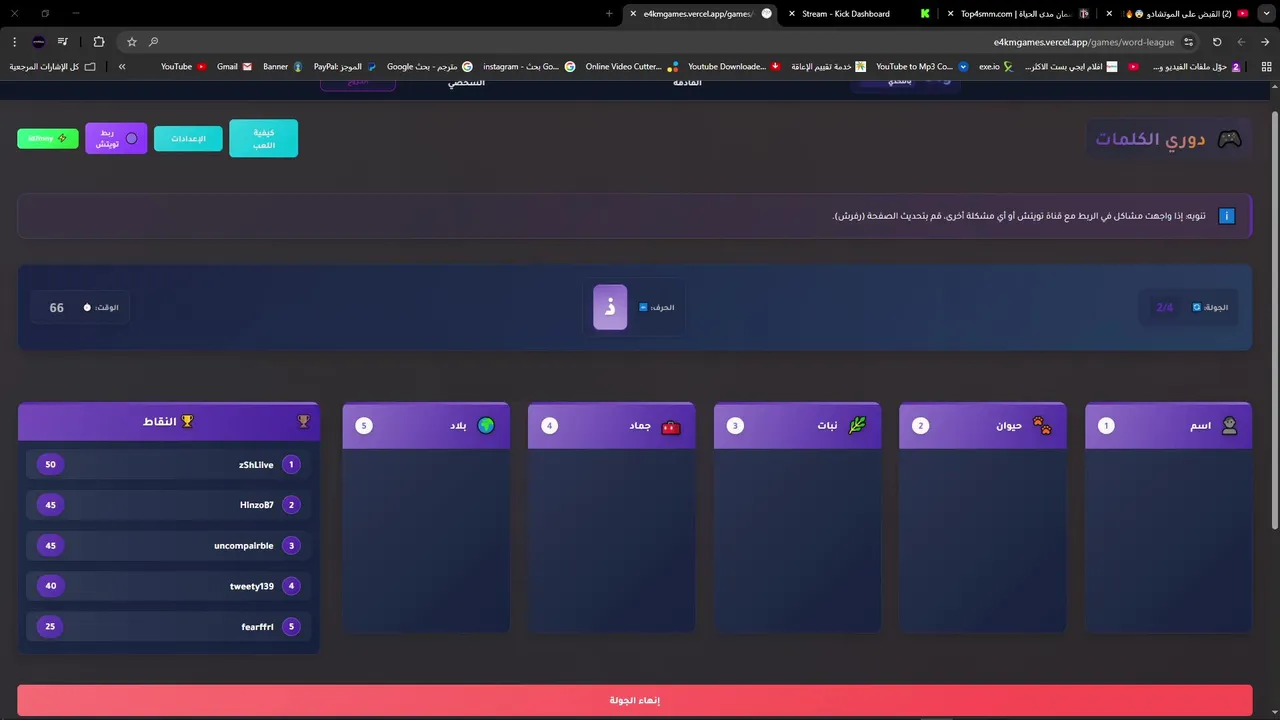Click the green account button with lightning icon

click(x=48, y=138)
